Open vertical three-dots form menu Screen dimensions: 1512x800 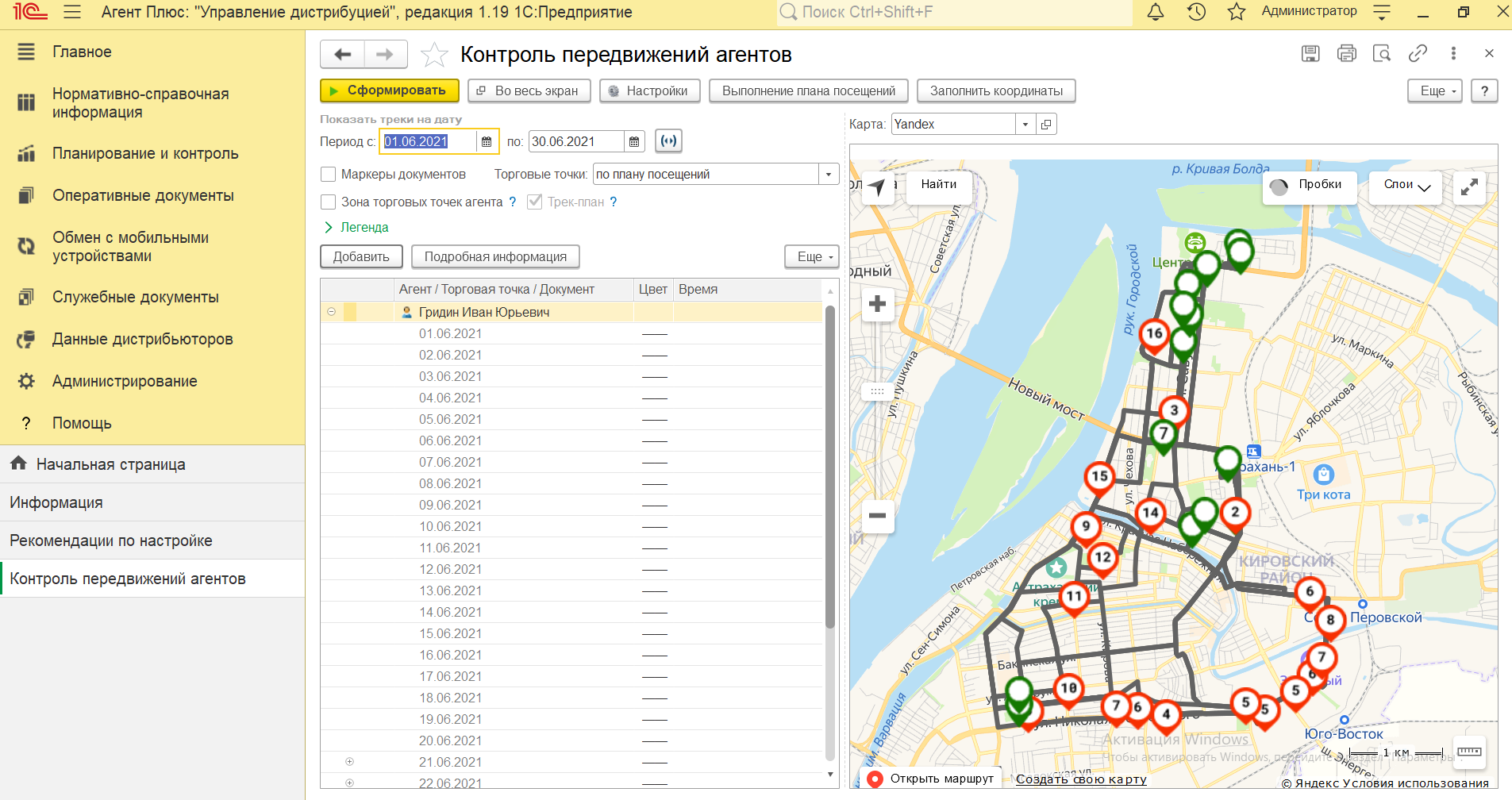(1453, 53)
